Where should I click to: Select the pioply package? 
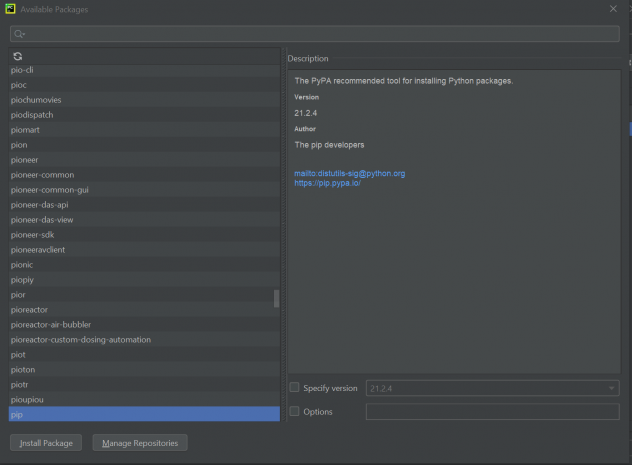[x=144, y=280]
